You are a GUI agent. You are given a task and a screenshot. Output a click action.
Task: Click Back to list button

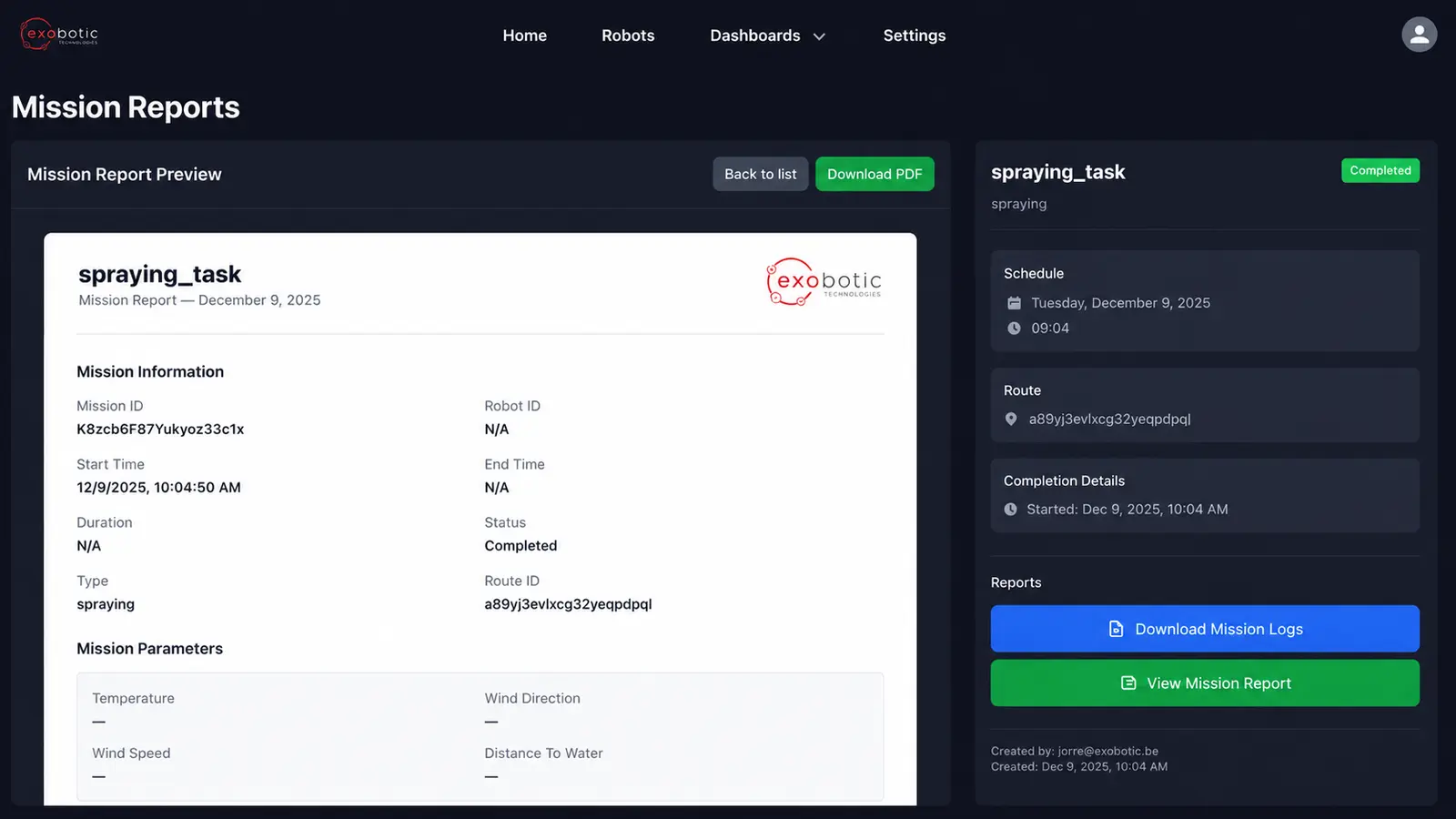(x=761, y=174)
